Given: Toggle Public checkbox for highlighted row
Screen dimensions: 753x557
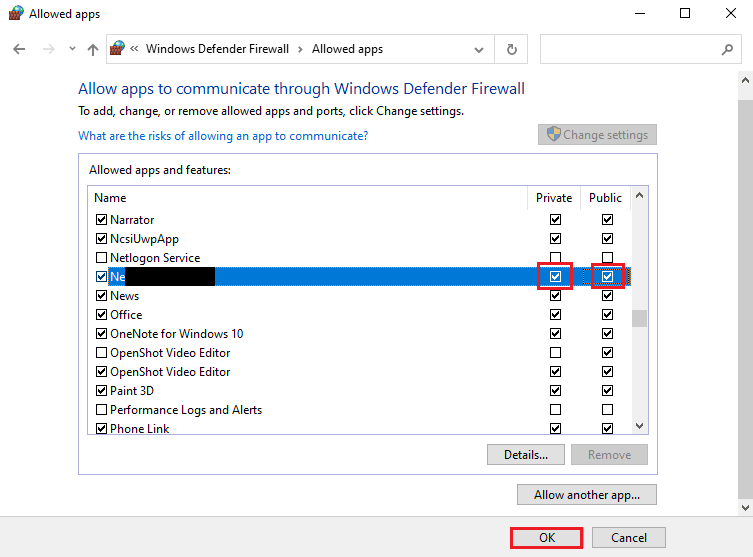Looking at the screenshot, I should point(607,277).
